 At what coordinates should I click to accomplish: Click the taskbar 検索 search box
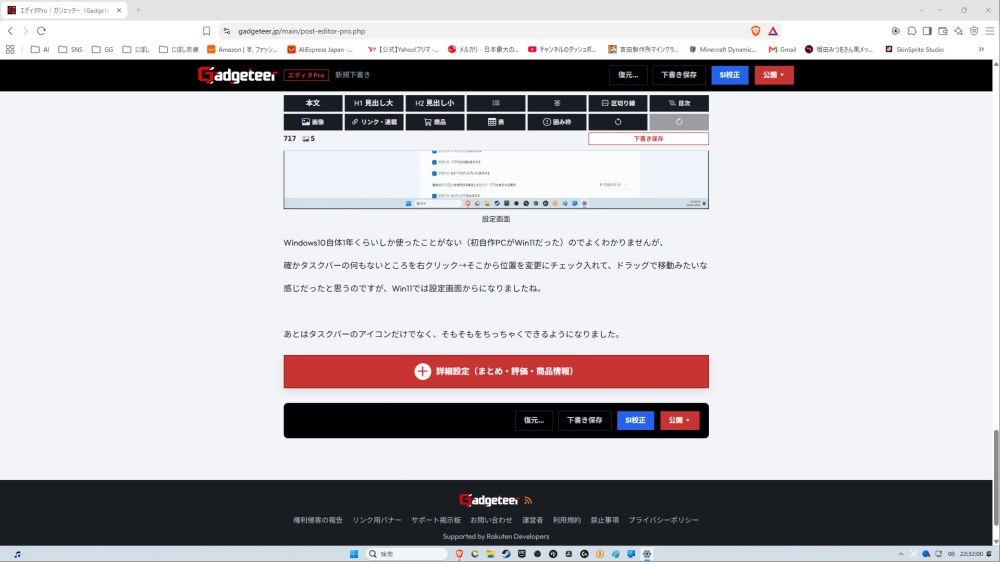[407, 554]
